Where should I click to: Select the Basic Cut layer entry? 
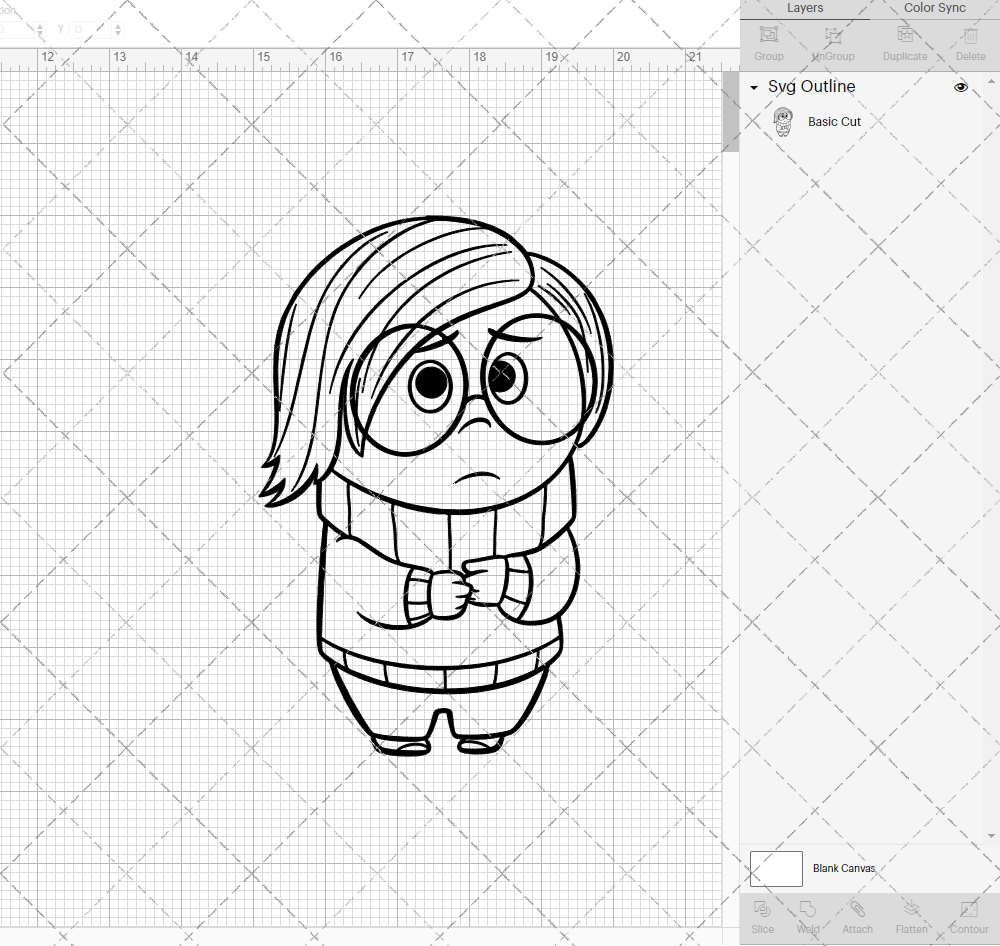click(834, 121)
